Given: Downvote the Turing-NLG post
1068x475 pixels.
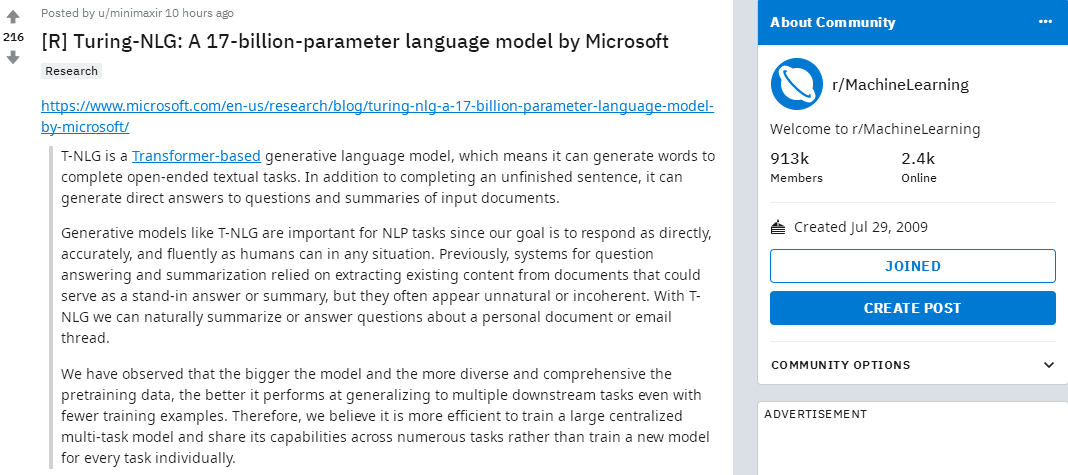Looking at the screenshot, I should (x=13, y=57).
